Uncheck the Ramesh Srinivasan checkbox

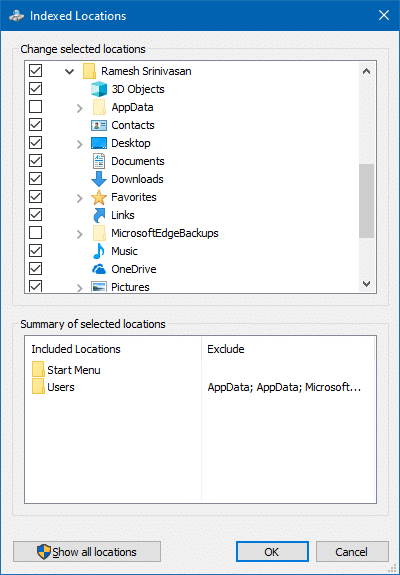click(x=36, y=70)
